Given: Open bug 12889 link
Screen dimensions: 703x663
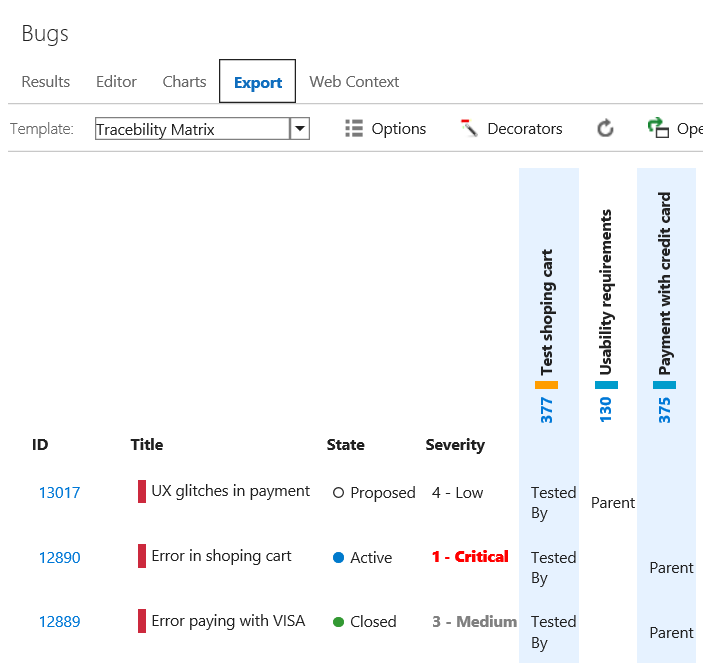Looking at the screenshot, I should pos(59,622).
